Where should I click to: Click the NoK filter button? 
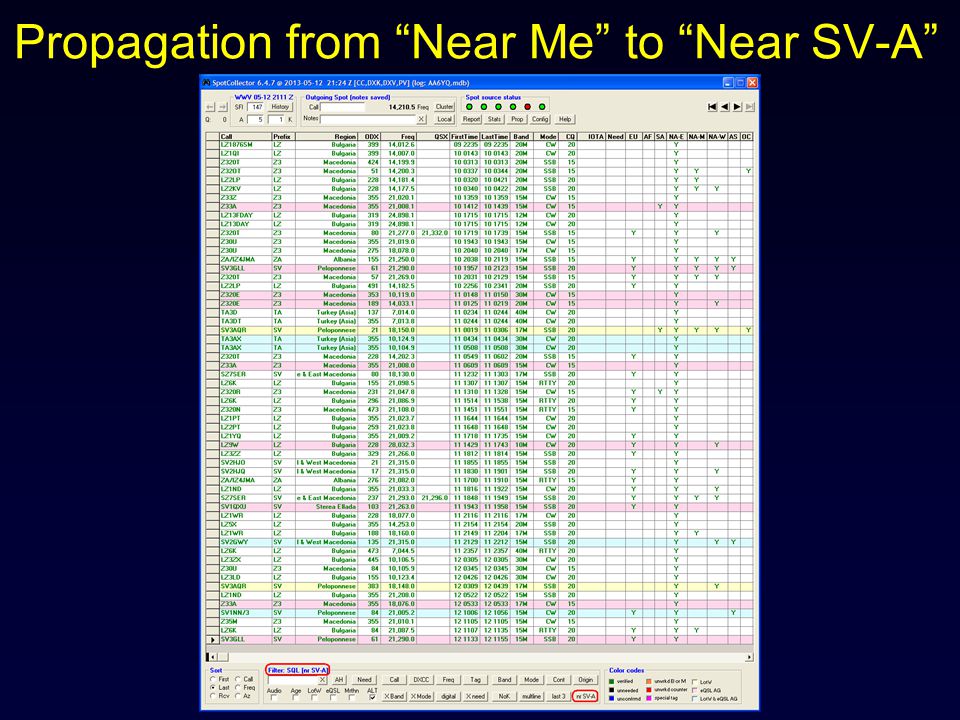coord(504,696)
